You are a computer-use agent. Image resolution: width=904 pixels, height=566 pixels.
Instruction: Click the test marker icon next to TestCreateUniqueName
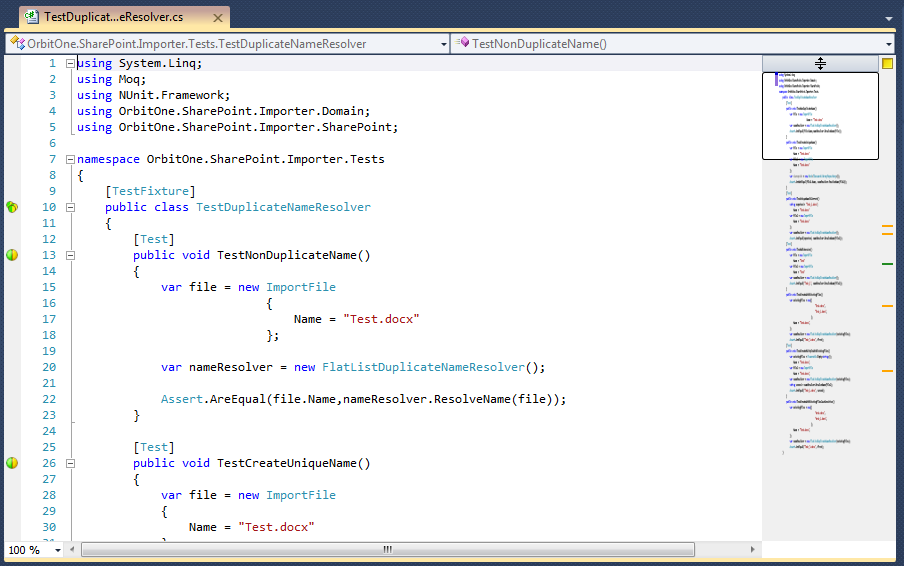tap(12, 463)
